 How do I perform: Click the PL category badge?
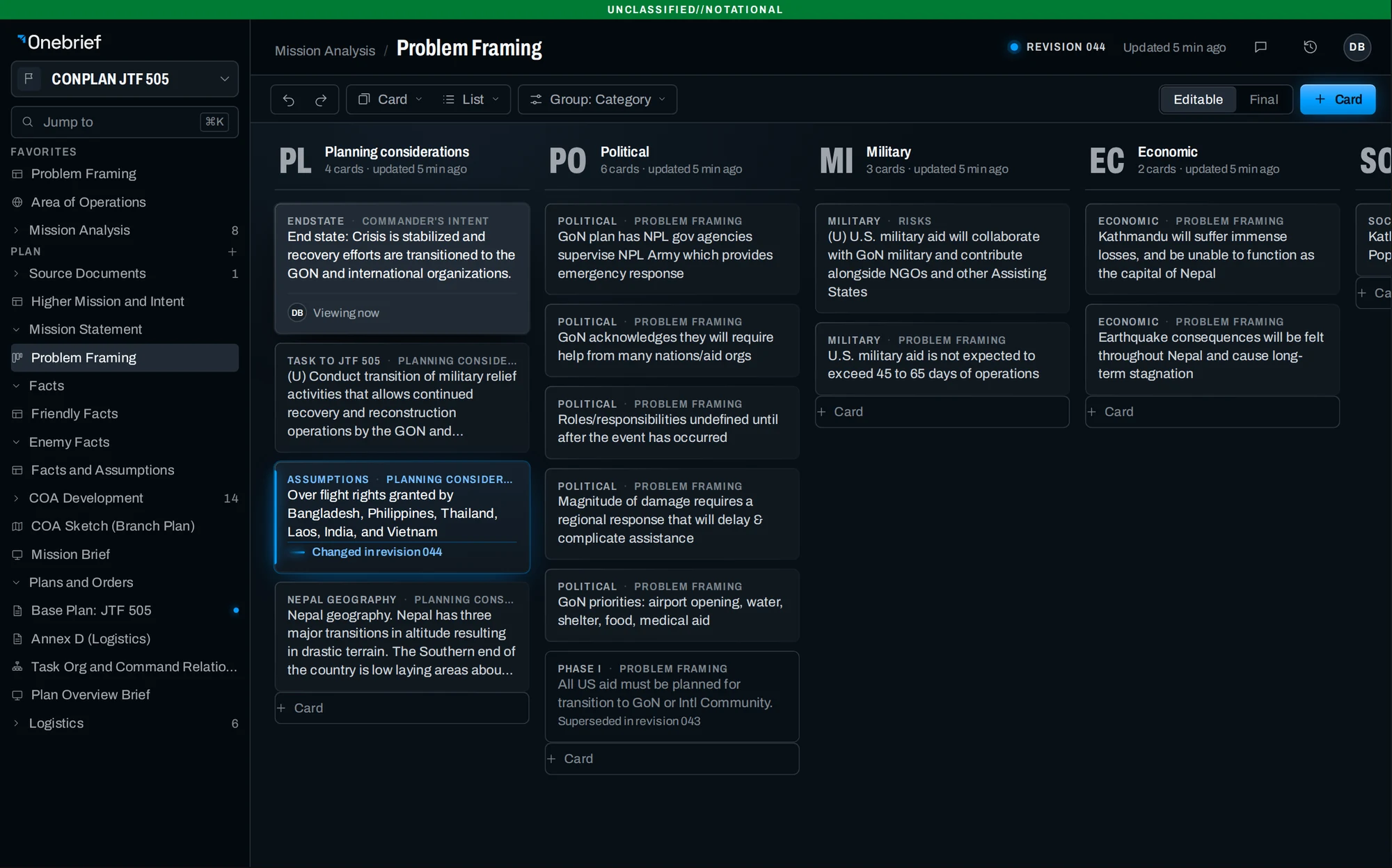[295, 160]
